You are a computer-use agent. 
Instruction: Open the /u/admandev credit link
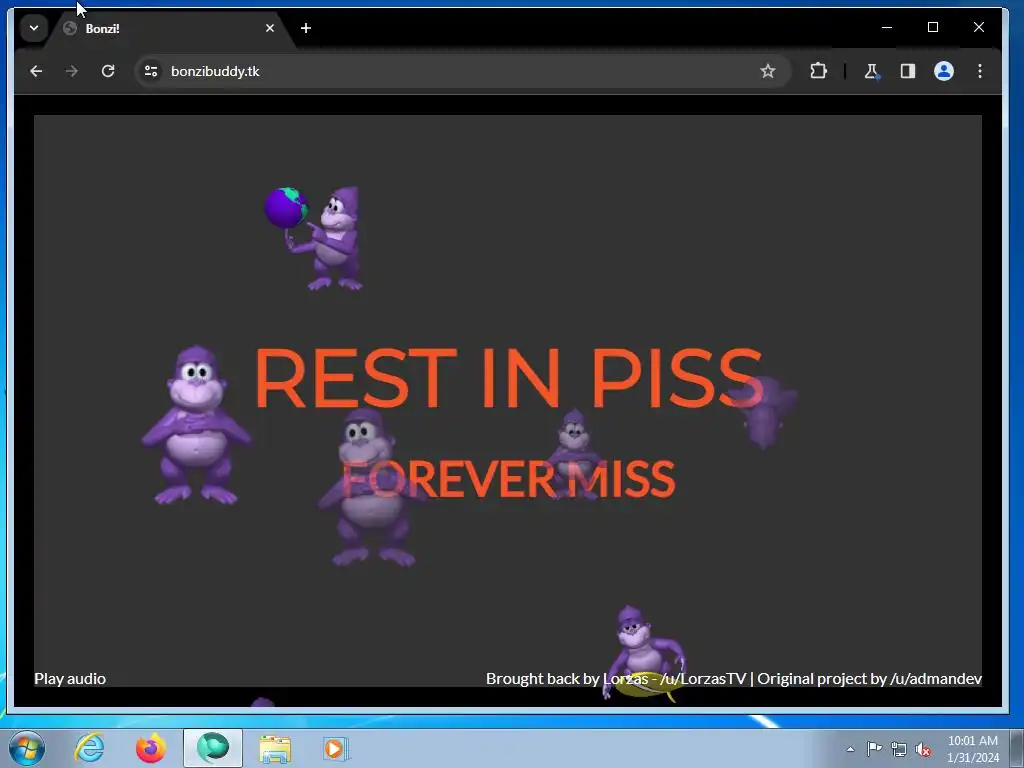pyautogui.click(x=936, y=679)
